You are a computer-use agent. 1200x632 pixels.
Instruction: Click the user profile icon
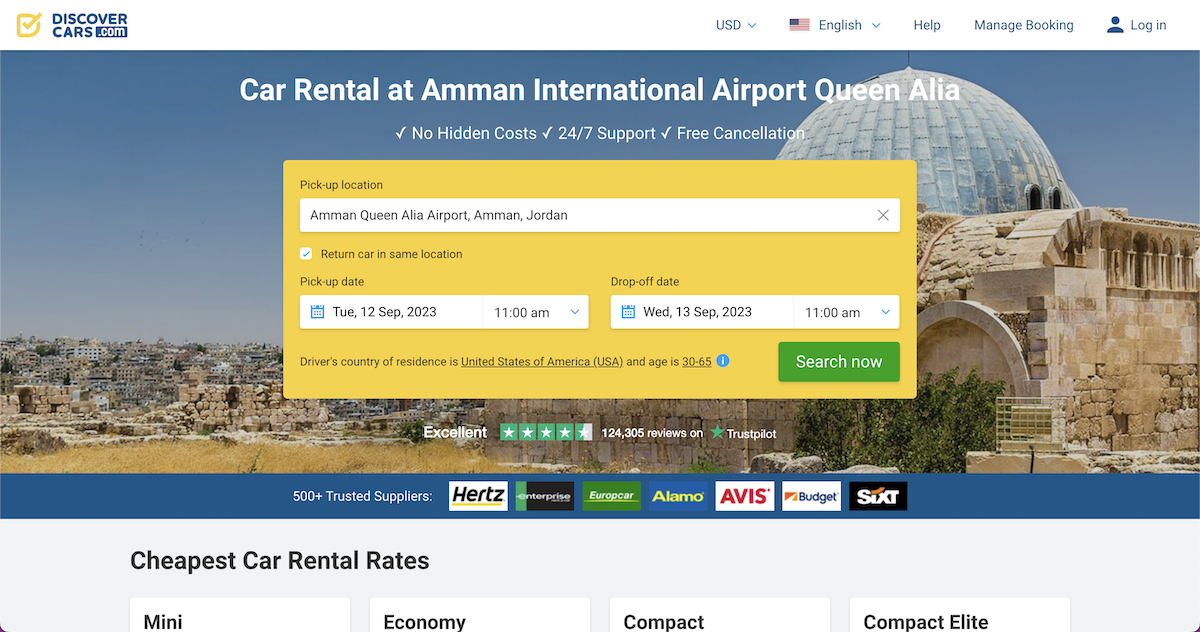[1115, 25]
